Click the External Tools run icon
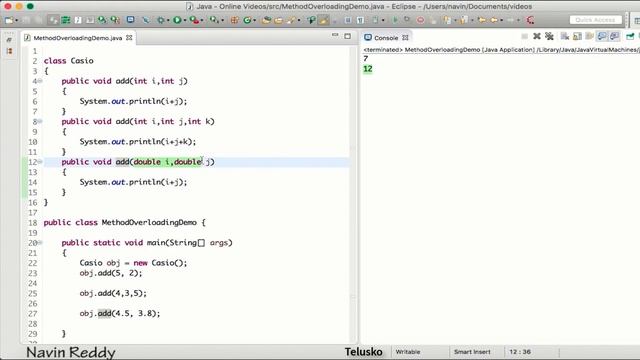 coord(214,20)
